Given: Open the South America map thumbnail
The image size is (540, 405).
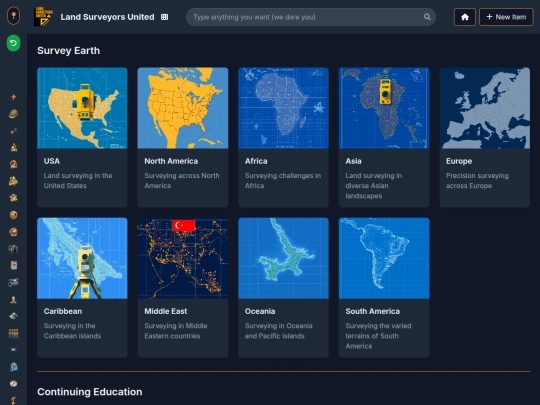Looking at the screenshot, I should tap(384, 258).
